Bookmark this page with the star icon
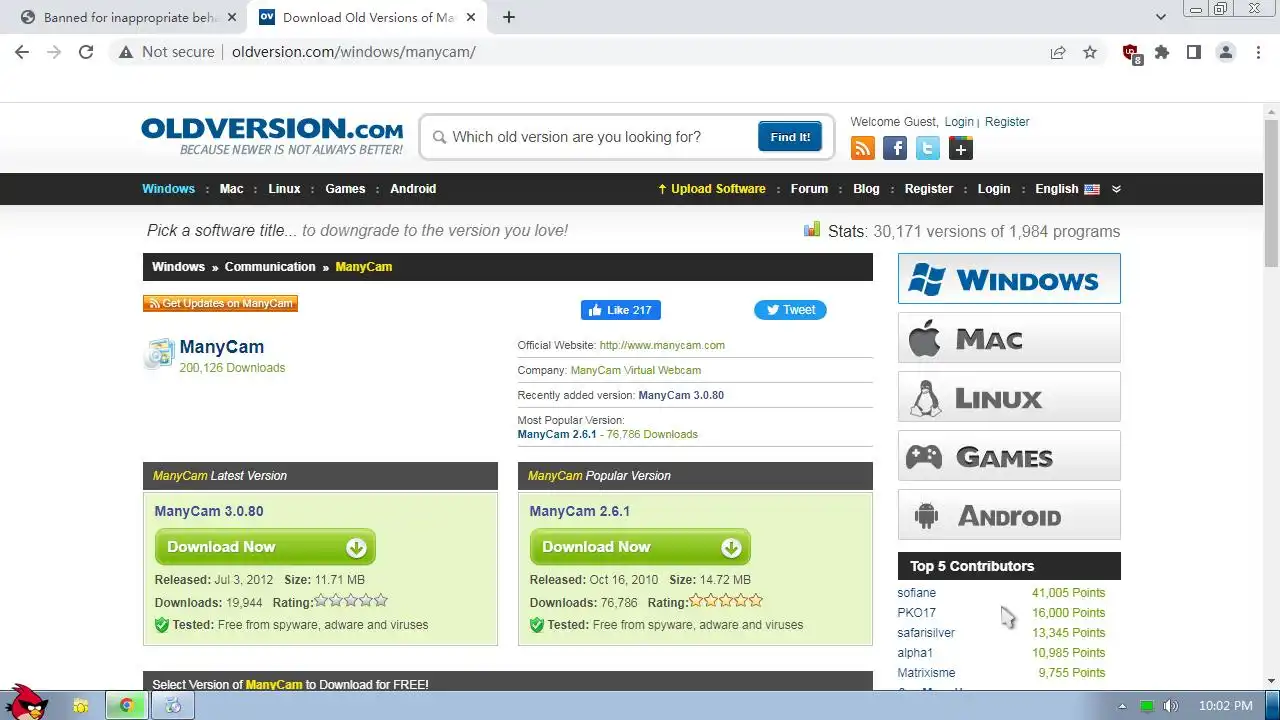 1090,52
